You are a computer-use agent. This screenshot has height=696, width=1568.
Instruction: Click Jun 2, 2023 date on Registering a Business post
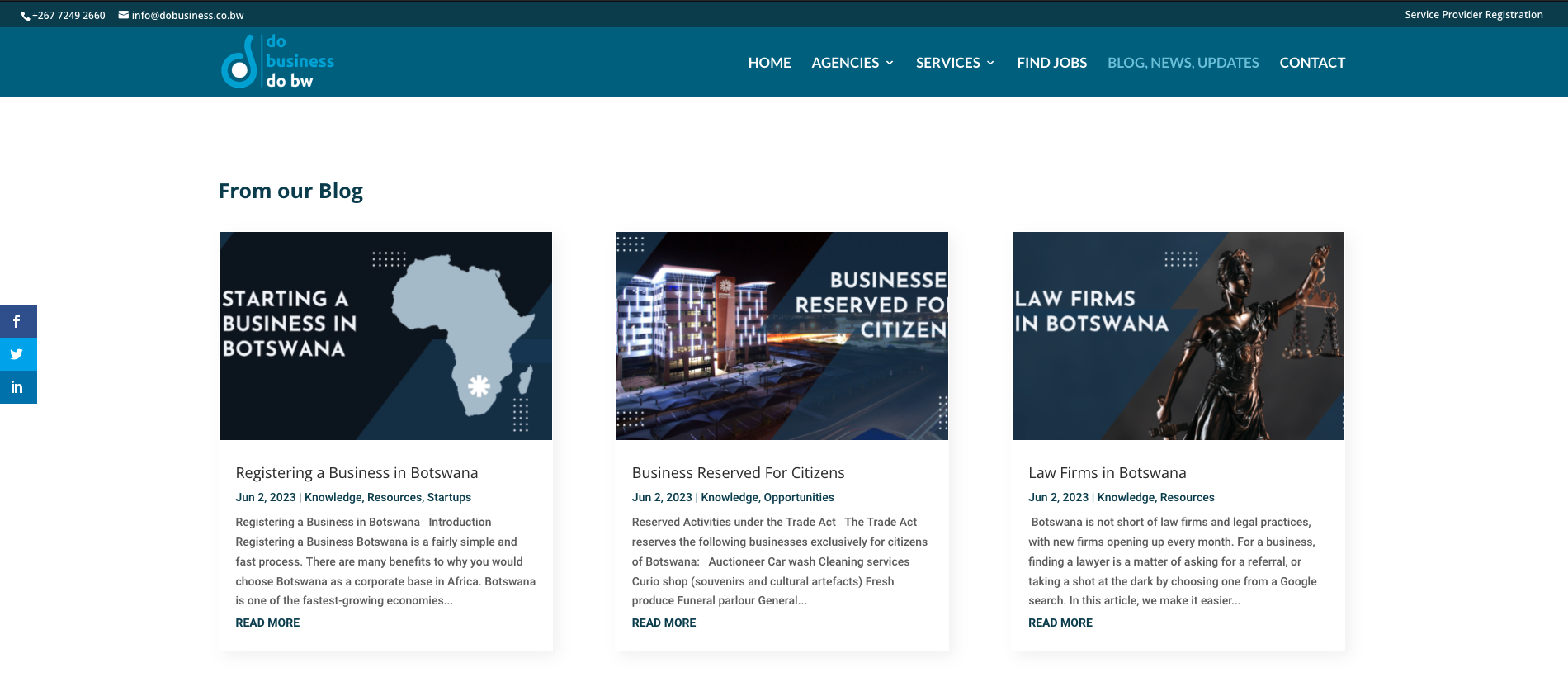(265, 497)
